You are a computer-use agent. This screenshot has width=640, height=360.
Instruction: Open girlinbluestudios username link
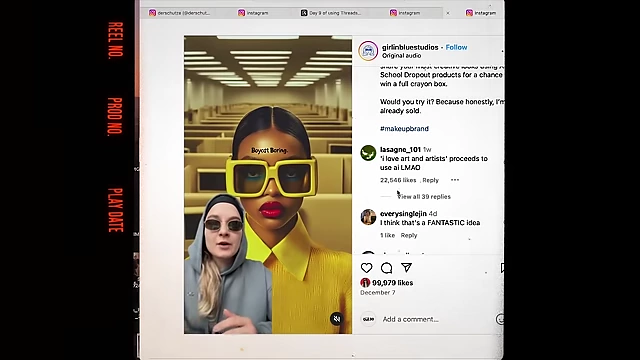pos(410,47)
